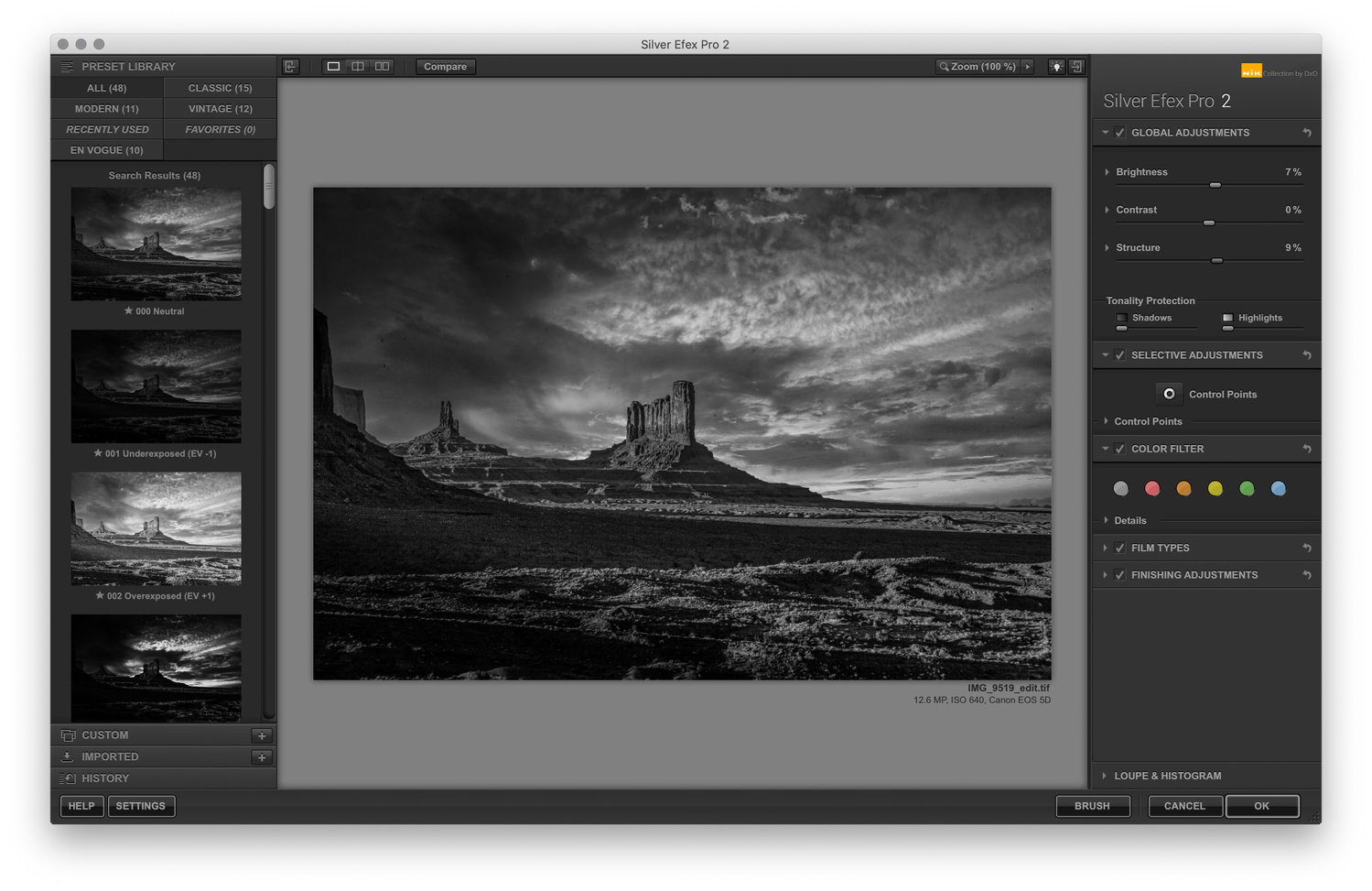The width and height of the screenshot is (1372, 891).
Task: Choose the red color filter swatch
Action: pos(1152,489)
